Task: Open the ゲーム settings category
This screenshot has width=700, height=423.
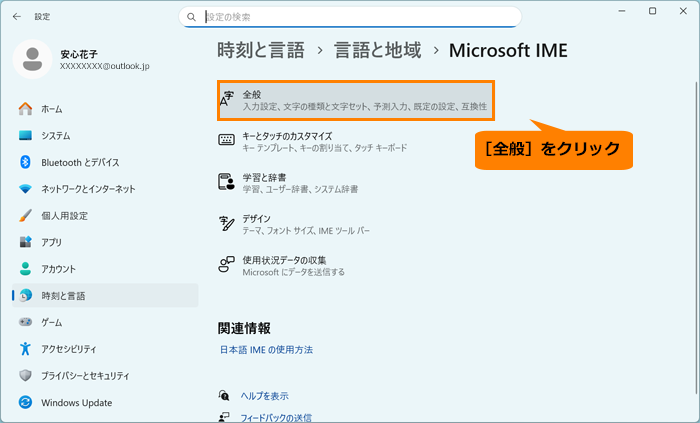Action: pos(105,322)
